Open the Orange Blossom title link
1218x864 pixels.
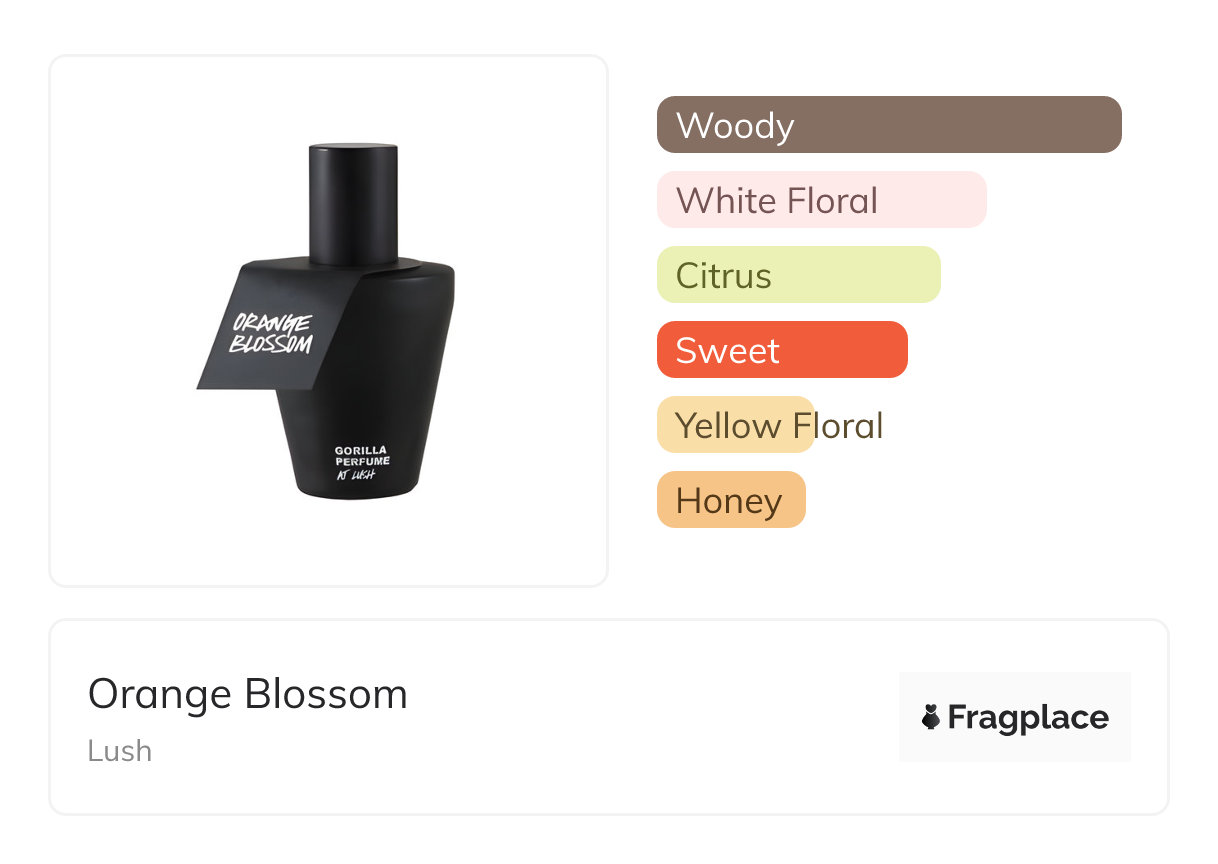pyautogui.click(x=247, y=694)
